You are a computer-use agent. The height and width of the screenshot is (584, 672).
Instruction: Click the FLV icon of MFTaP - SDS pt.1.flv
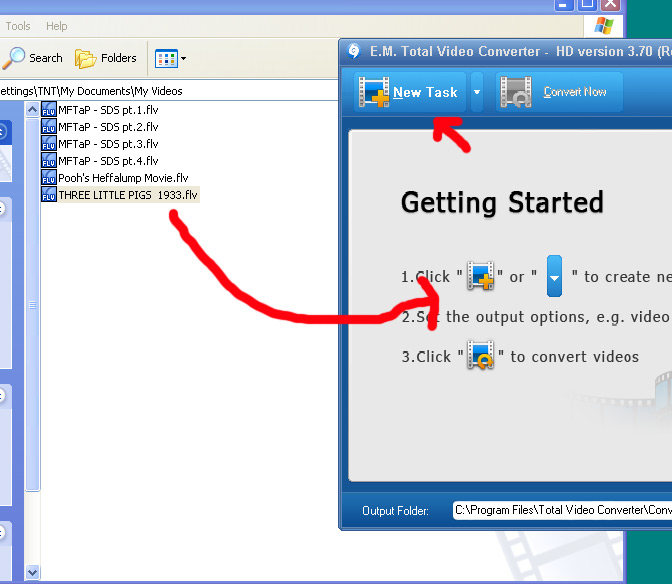point(49,109)
